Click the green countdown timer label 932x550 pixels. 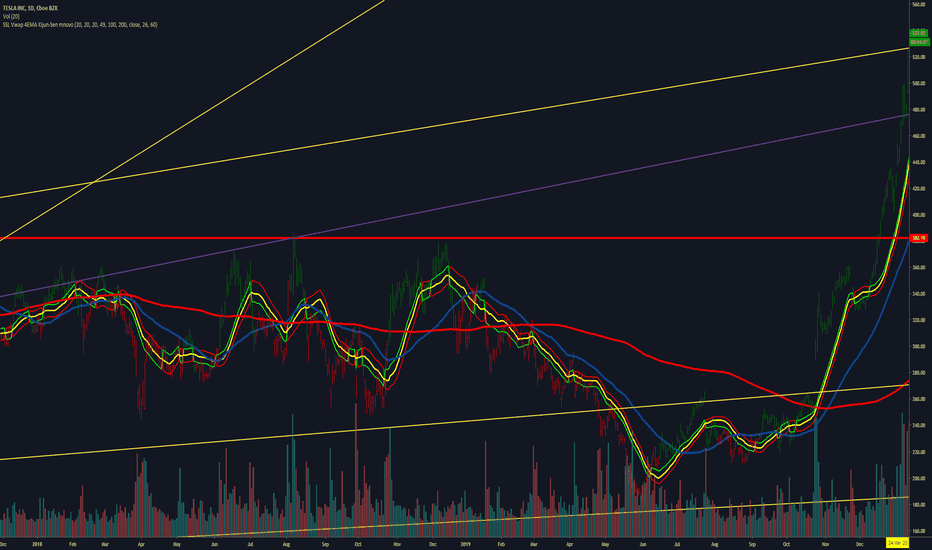pyautogui.click(x=919, y=42)
